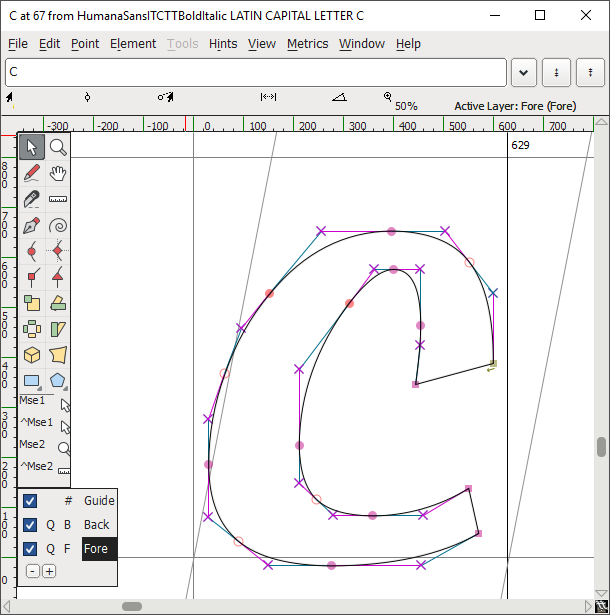Select the Magnify zoom tool
Screen dimensions: 610x615
click(58, 147)
